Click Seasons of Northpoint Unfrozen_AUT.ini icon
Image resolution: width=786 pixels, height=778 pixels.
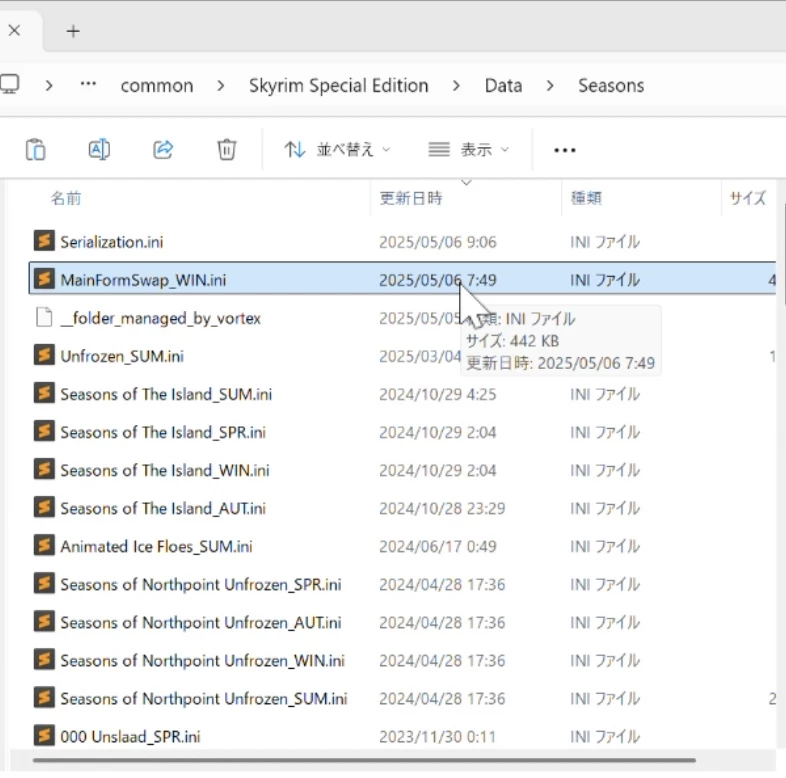[x=44, y=622]
